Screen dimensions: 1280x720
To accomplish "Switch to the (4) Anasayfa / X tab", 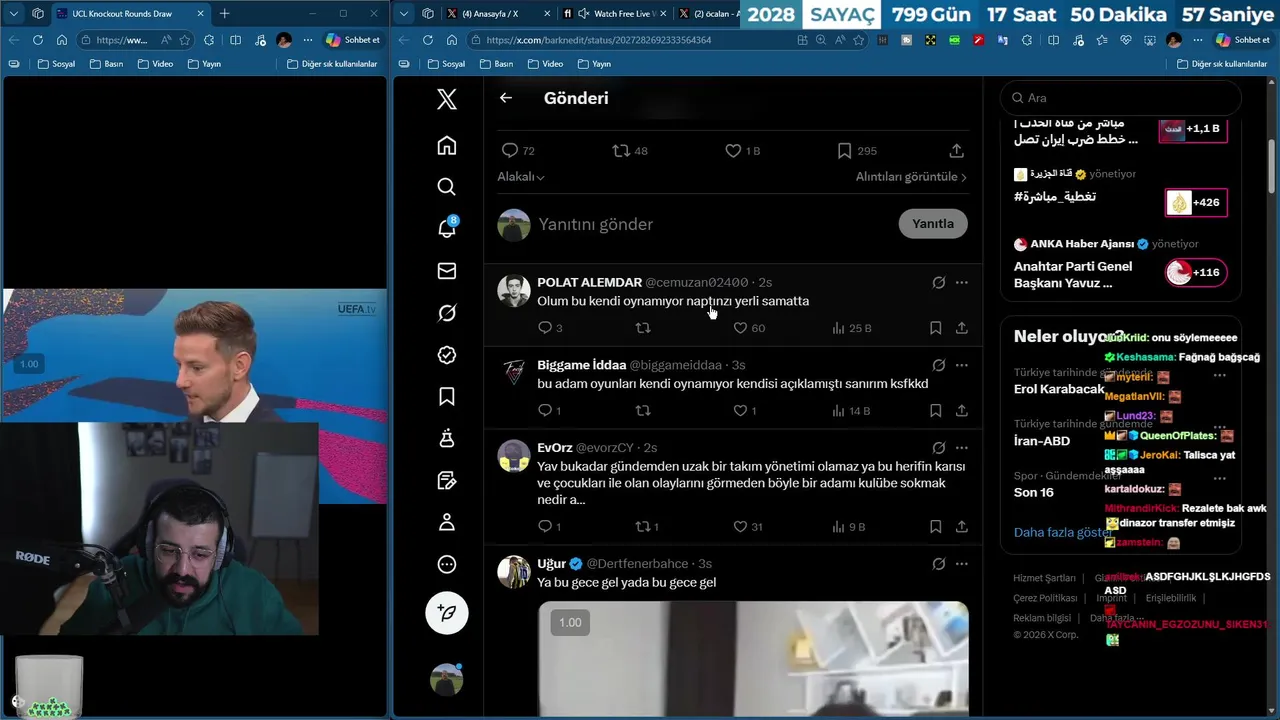I will tap(490, 14).
